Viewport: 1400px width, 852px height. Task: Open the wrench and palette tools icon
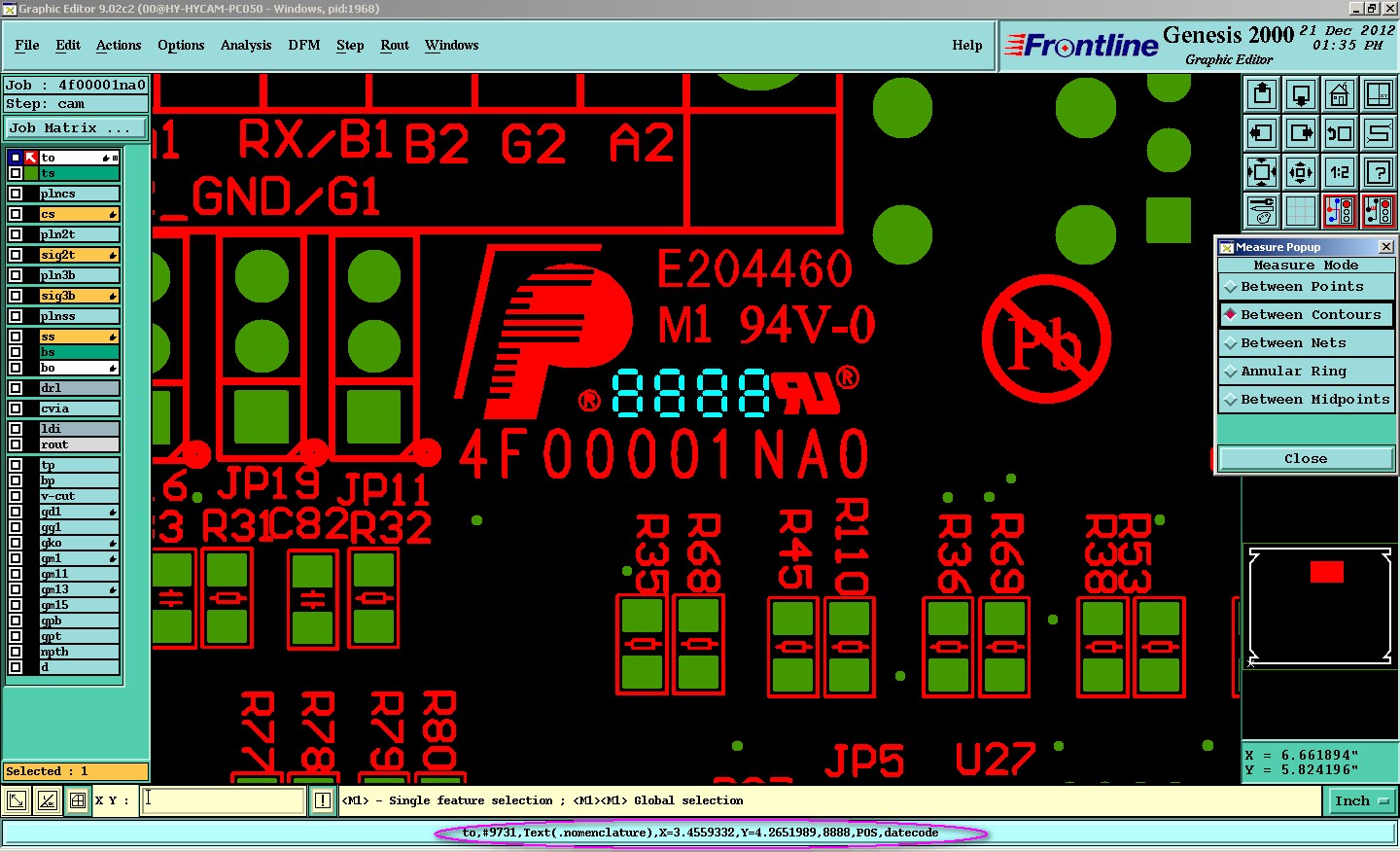[x=1262, y=211]
